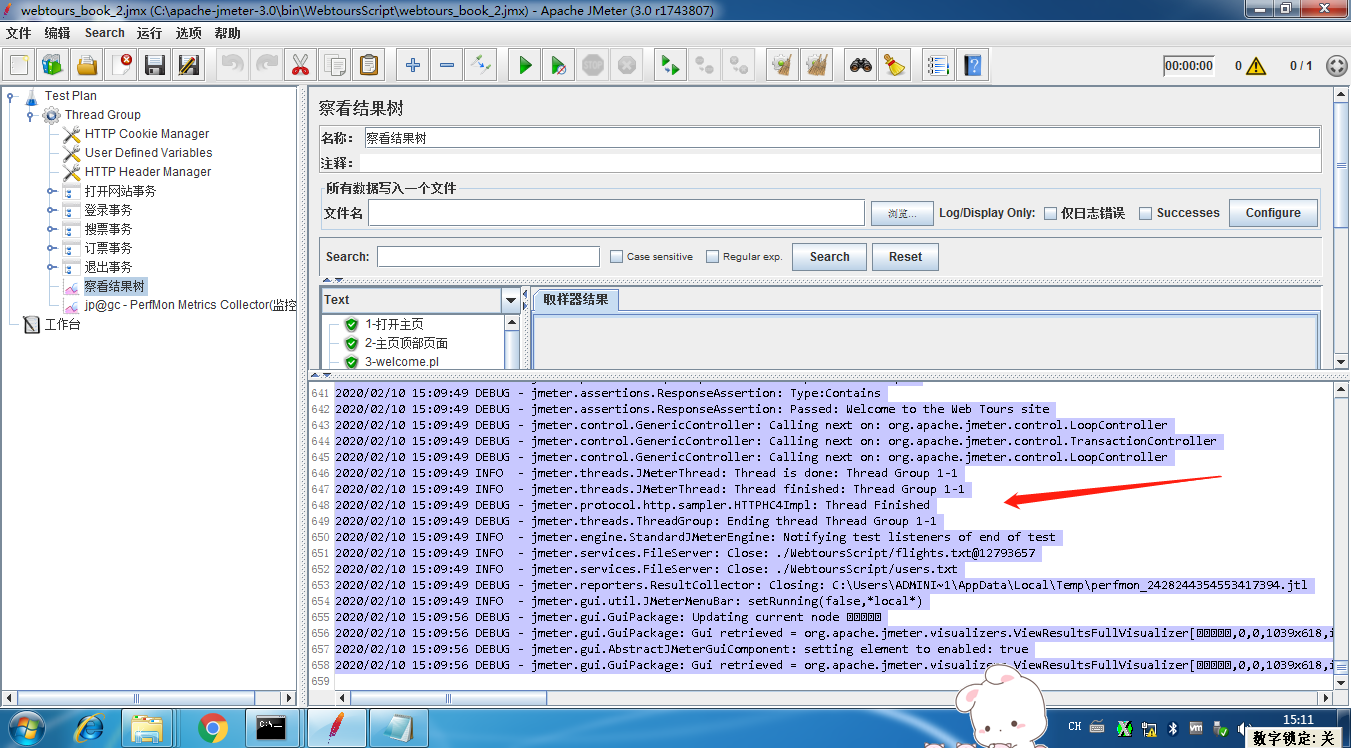Create a new test plan with New icon
Image resolution: width=1351 pixels, height=748 pixels.
[19, 66]
